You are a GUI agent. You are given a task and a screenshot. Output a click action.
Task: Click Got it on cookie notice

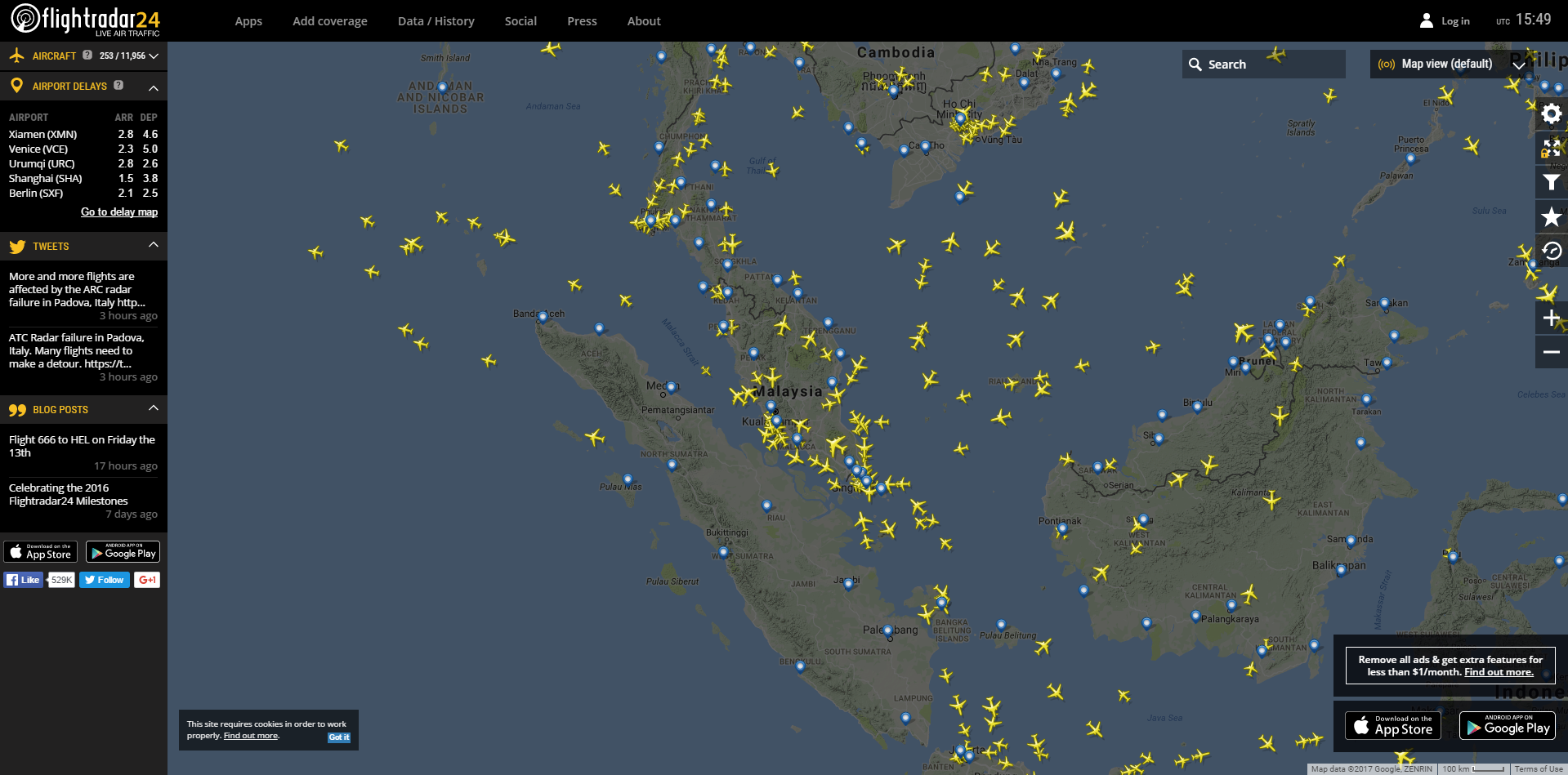339,737
